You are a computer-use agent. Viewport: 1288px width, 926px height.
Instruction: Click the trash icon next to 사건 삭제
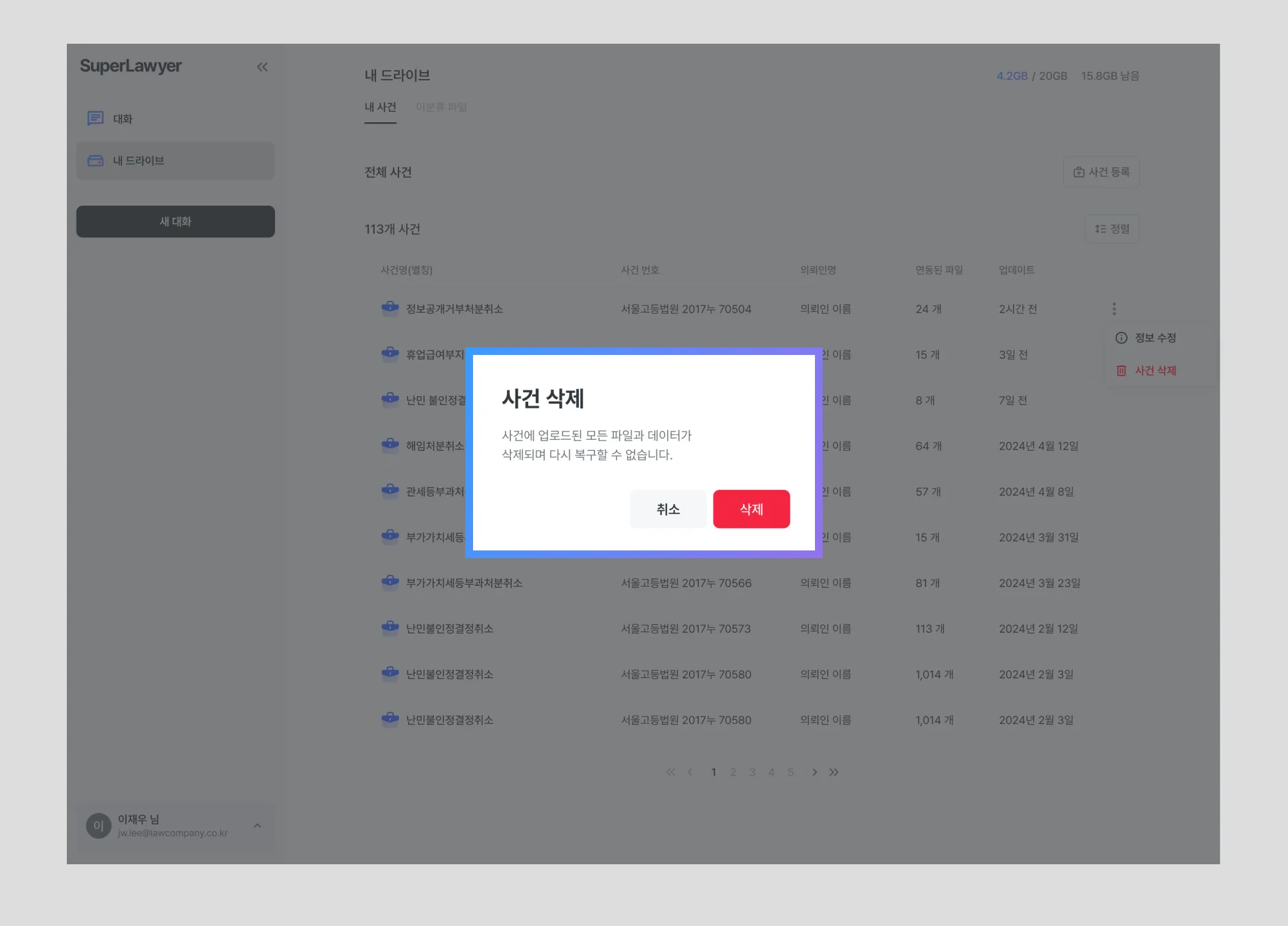coord(1122,370)
